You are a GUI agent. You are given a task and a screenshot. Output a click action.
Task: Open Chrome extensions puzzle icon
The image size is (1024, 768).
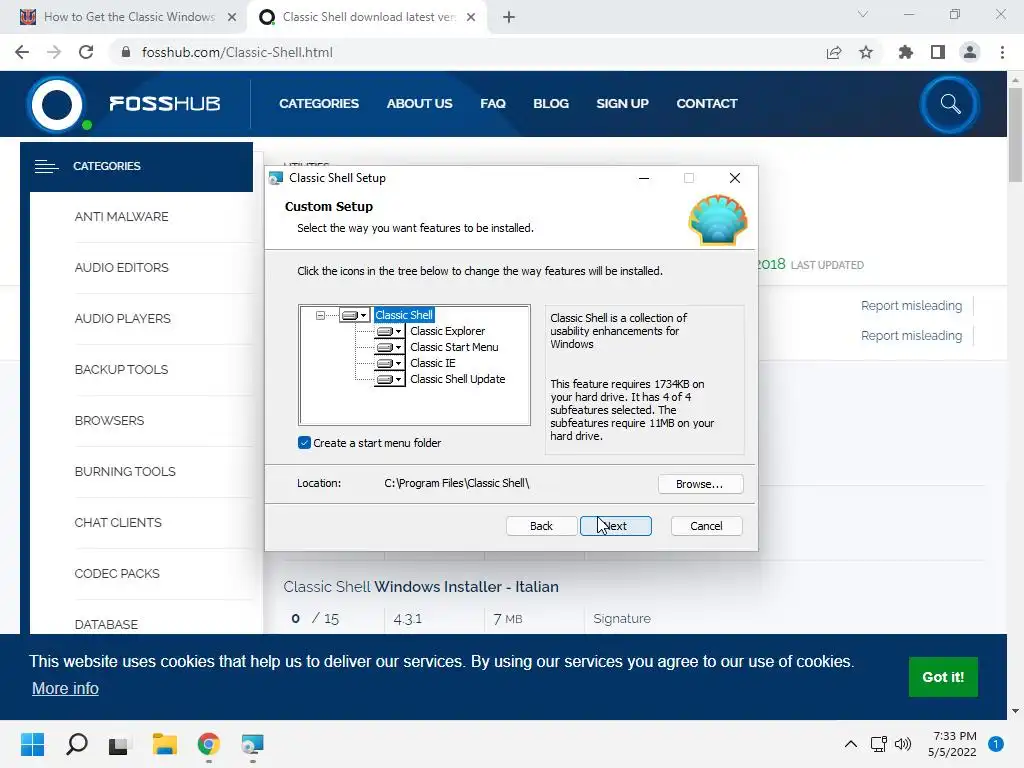click(x=906, y=52)
